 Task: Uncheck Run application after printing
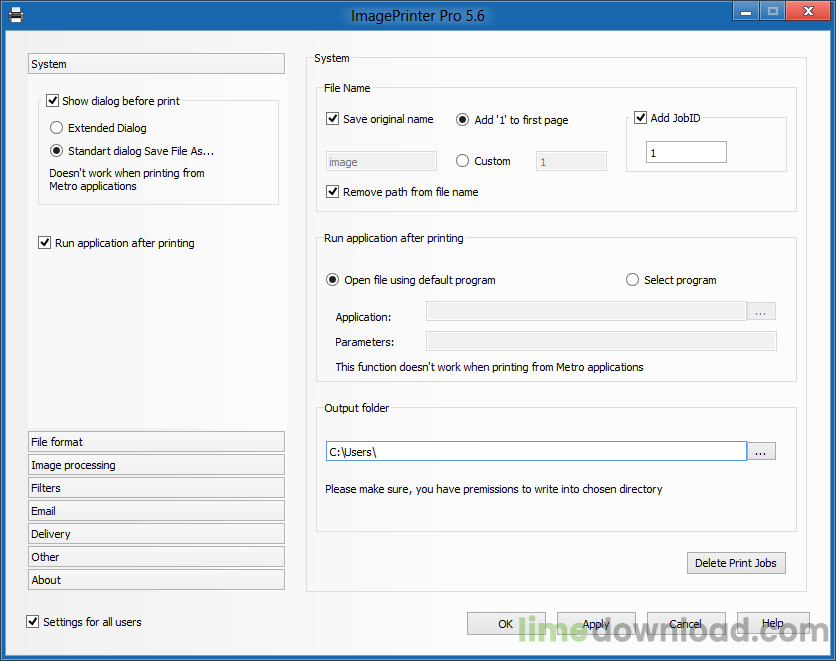(45, 243)
